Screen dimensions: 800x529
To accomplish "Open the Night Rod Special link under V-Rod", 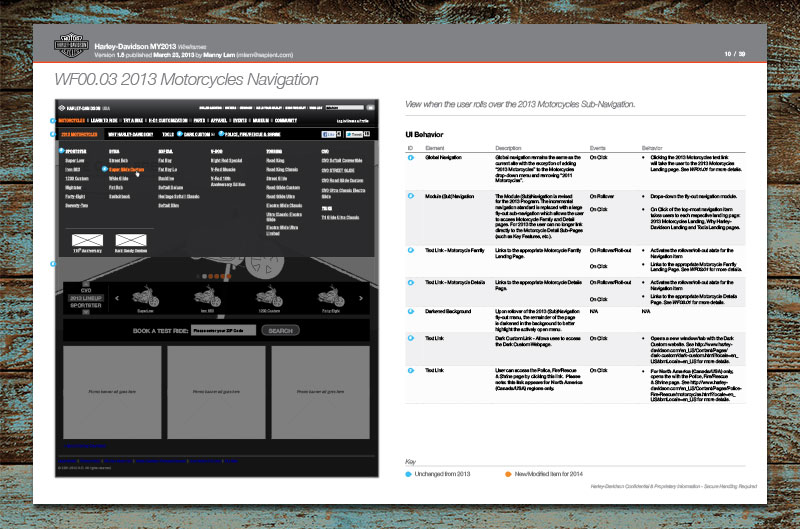I will pos(226,161).
